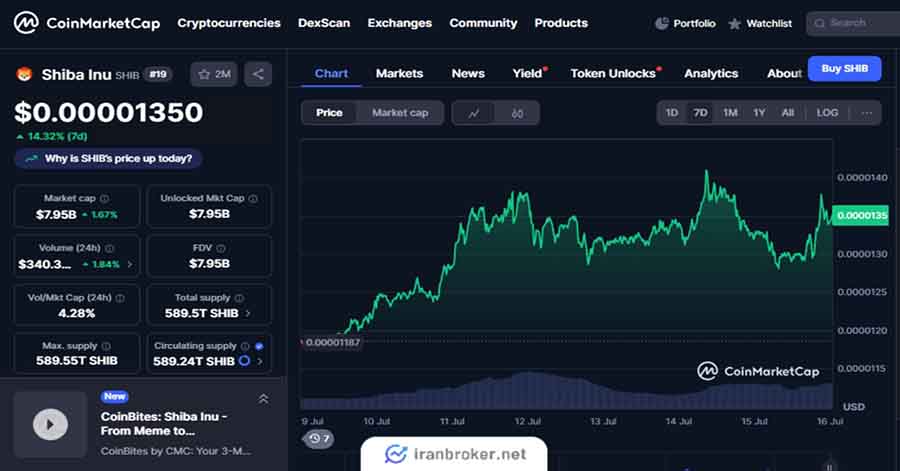This screenshot has height=471, width=900.
Task: Expand Total supply details arrow
Action: point(248,314)
